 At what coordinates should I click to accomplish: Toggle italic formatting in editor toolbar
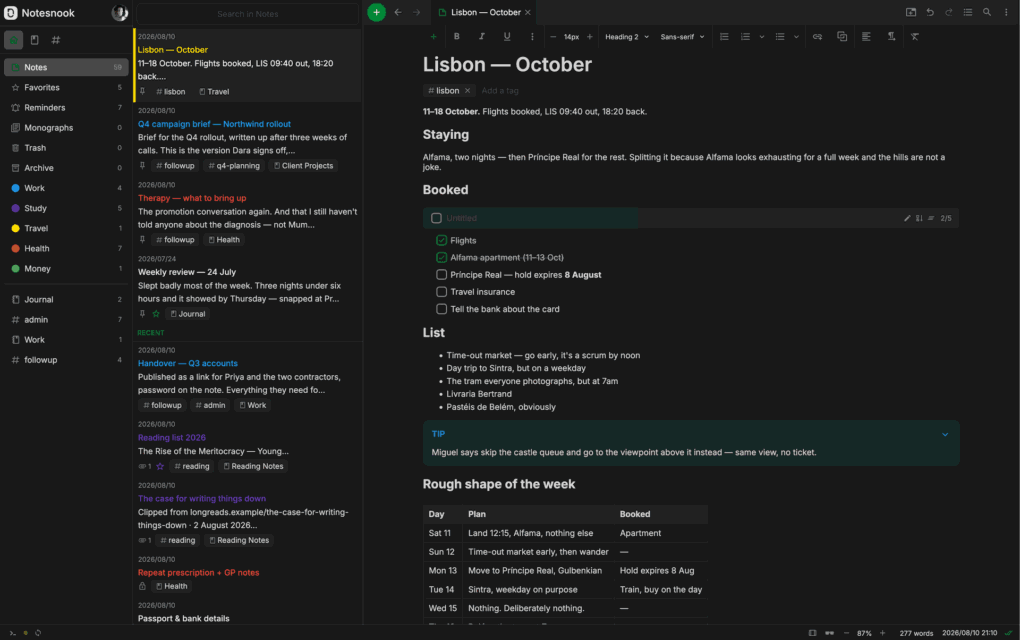pyautogui.click(x=481, y=36)
